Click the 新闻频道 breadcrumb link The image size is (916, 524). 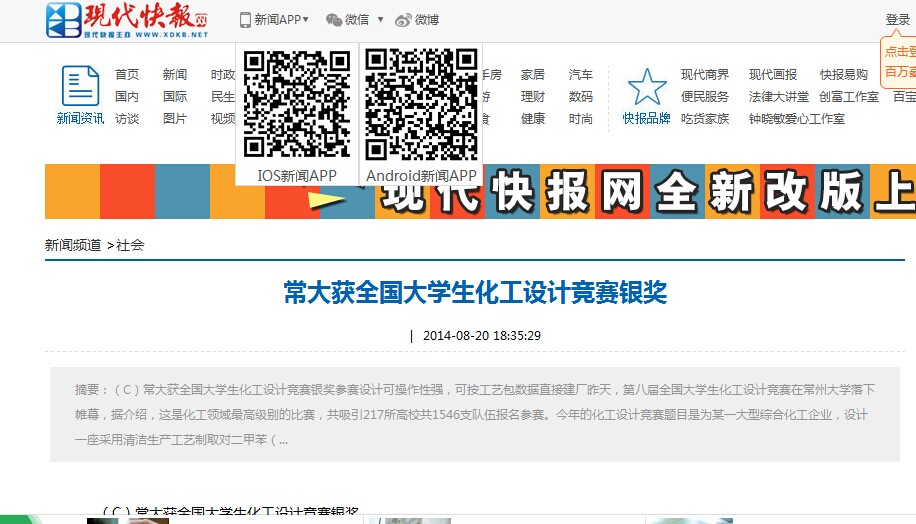click(x=73, y=245)
